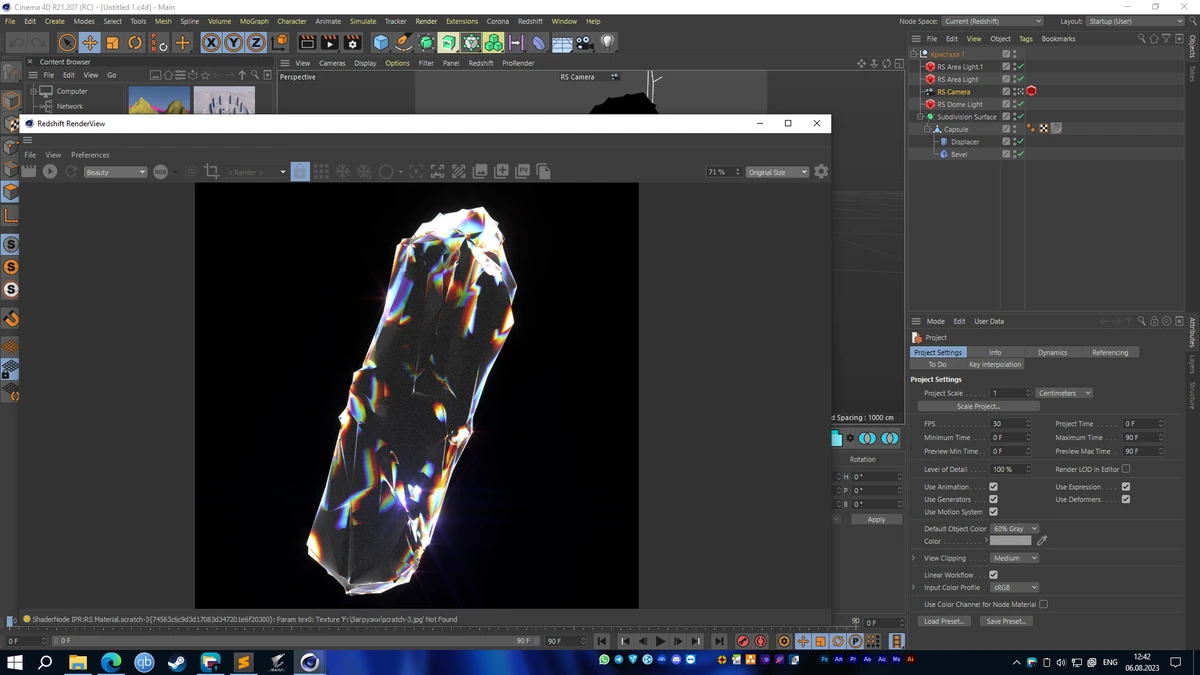1200x675 pixels.
Task: Toggle Use Animation checkbox
Action: [x=993, y=487]
